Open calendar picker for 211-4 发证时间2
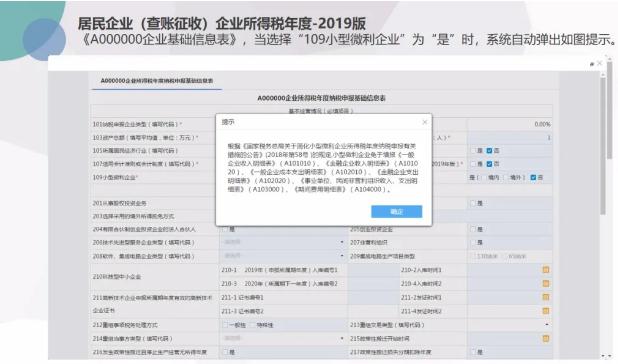Image resolution: width=618 pixels, height=364 pixels. 546,311
